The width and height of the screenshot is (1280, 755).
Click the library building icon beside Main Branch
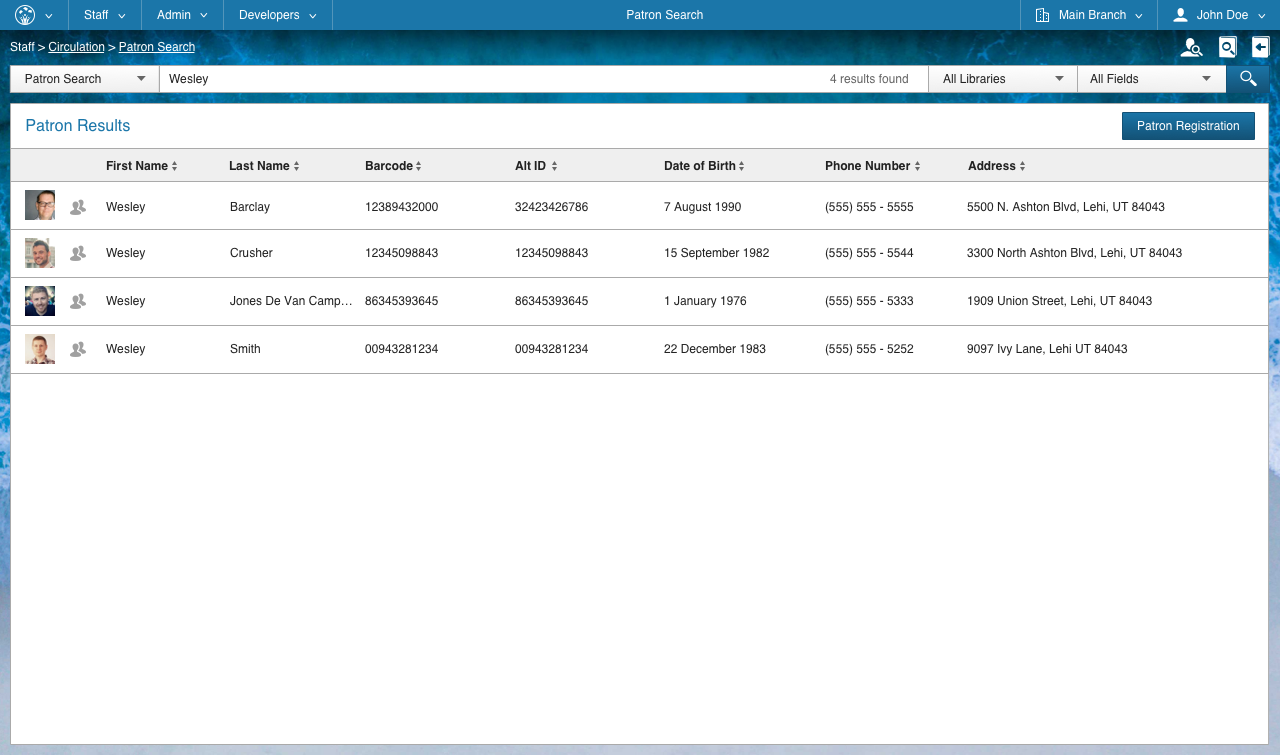click(1043, 14)
